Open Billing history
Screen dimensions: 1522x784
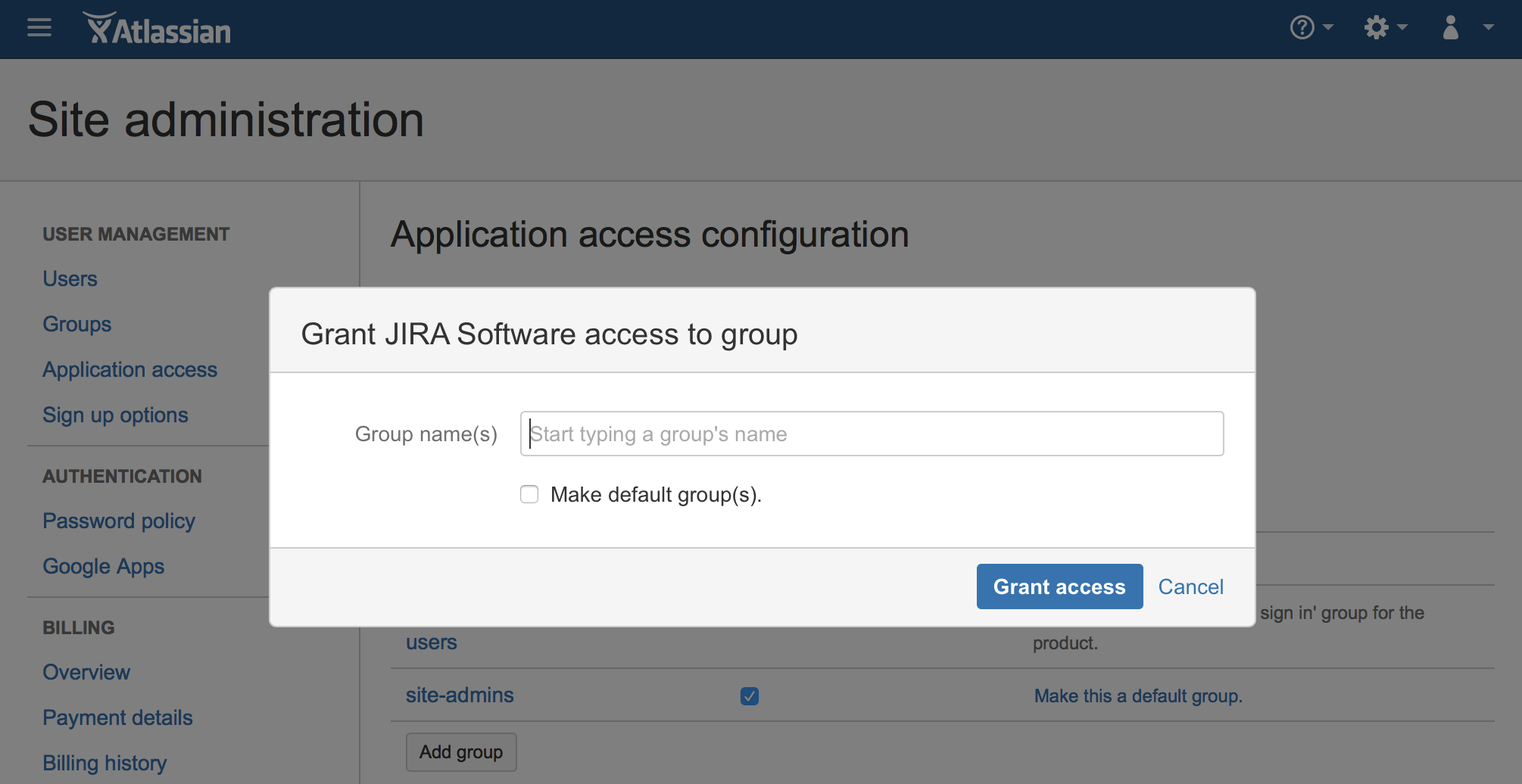104,764
